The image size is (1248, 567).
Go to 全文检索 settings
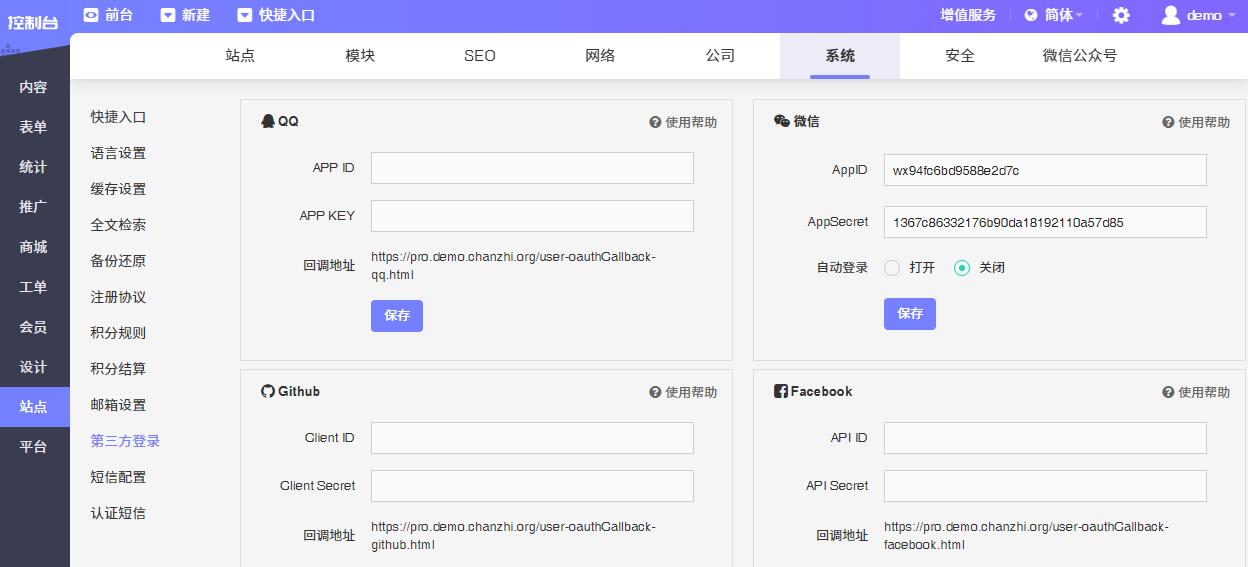(x=118, y=225)
